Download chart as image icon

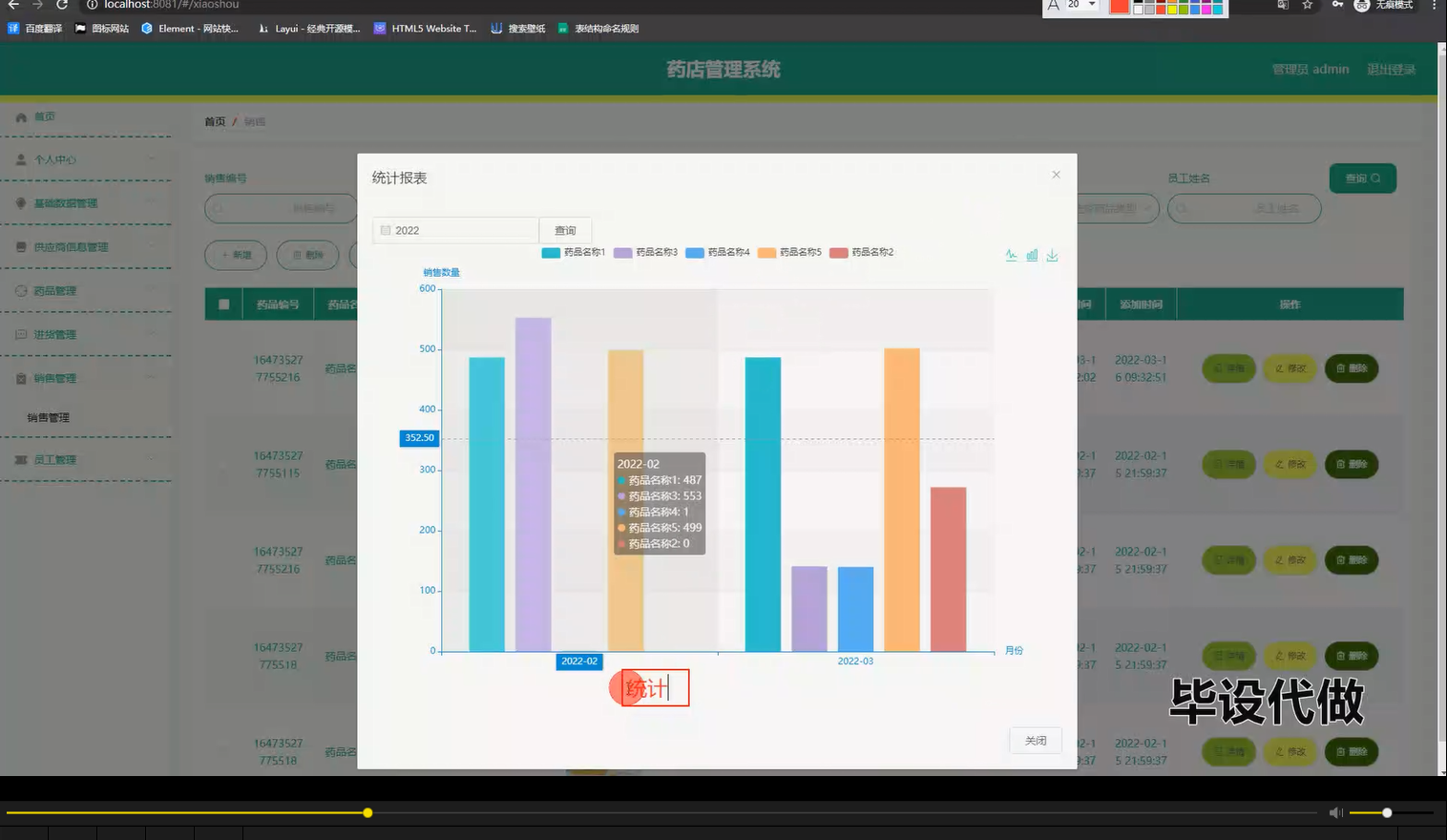pos(1052,255)
